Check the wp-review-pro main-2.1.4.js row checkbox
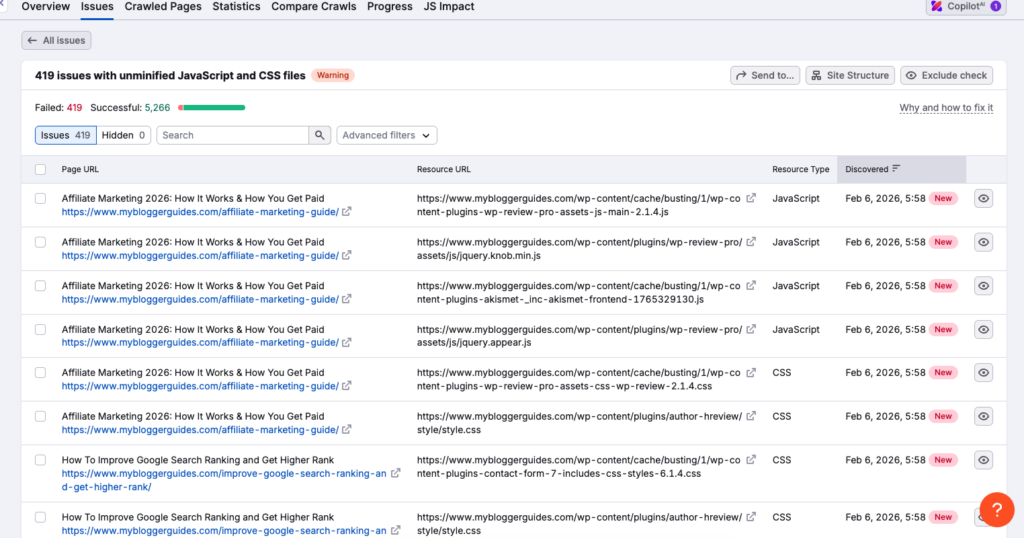This screenshot has width=1024, height=538. click(x=40, y=198)
